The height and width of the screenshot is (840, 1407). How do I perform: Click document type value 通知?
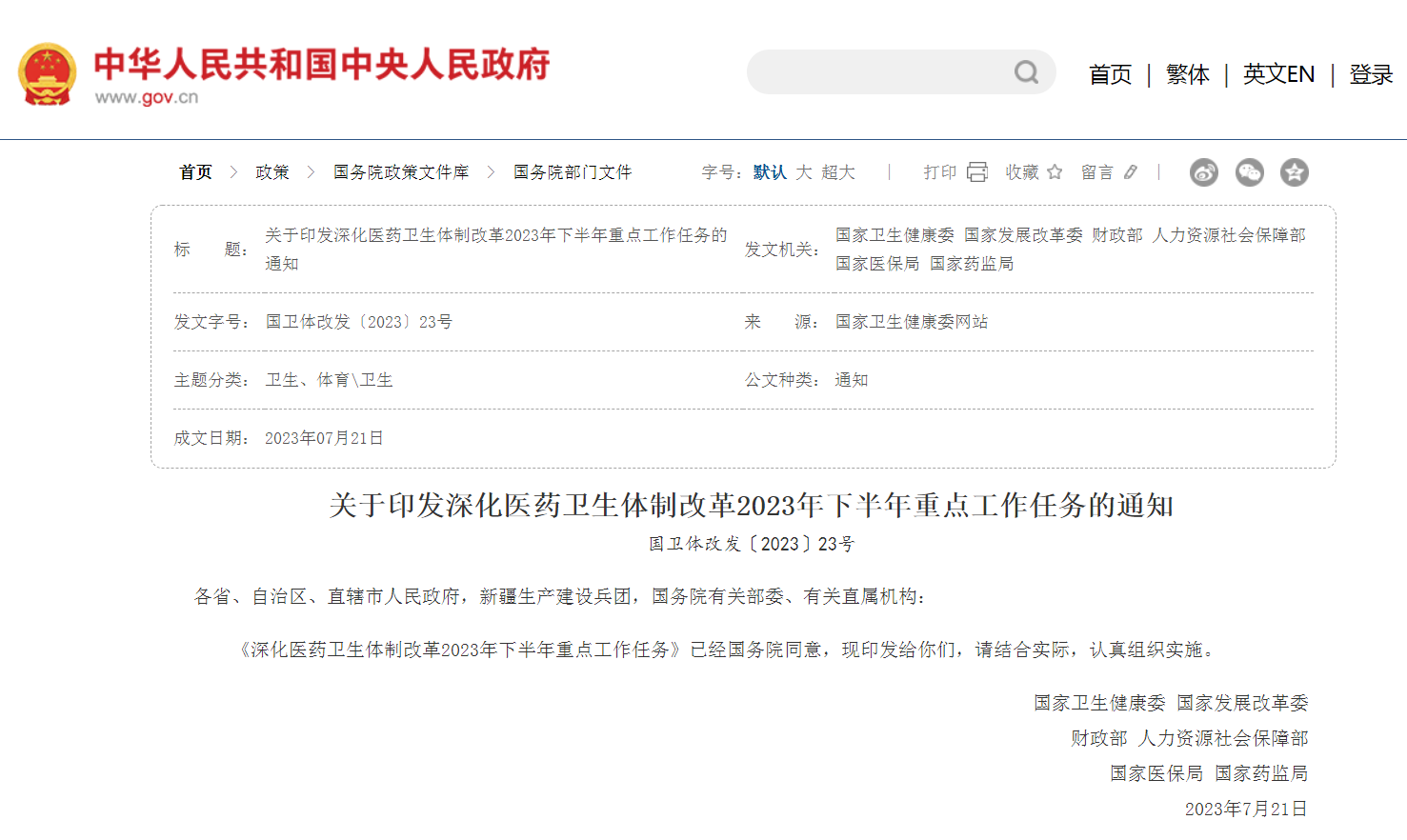click(x=852, y=380)
